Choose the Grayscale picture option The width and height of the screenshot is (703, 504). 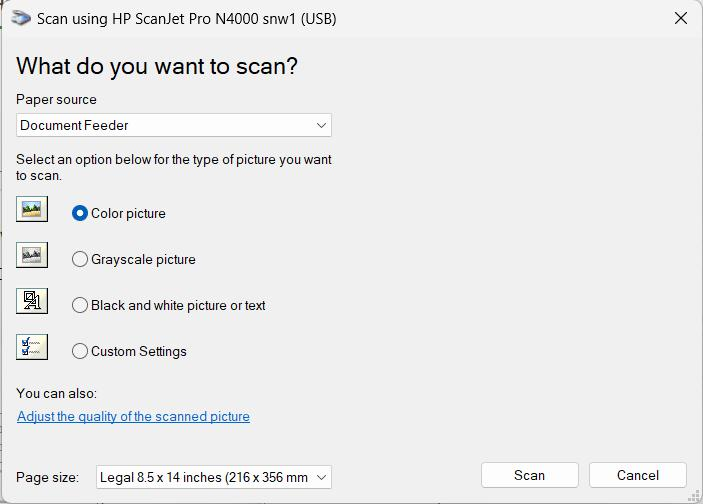80,259
